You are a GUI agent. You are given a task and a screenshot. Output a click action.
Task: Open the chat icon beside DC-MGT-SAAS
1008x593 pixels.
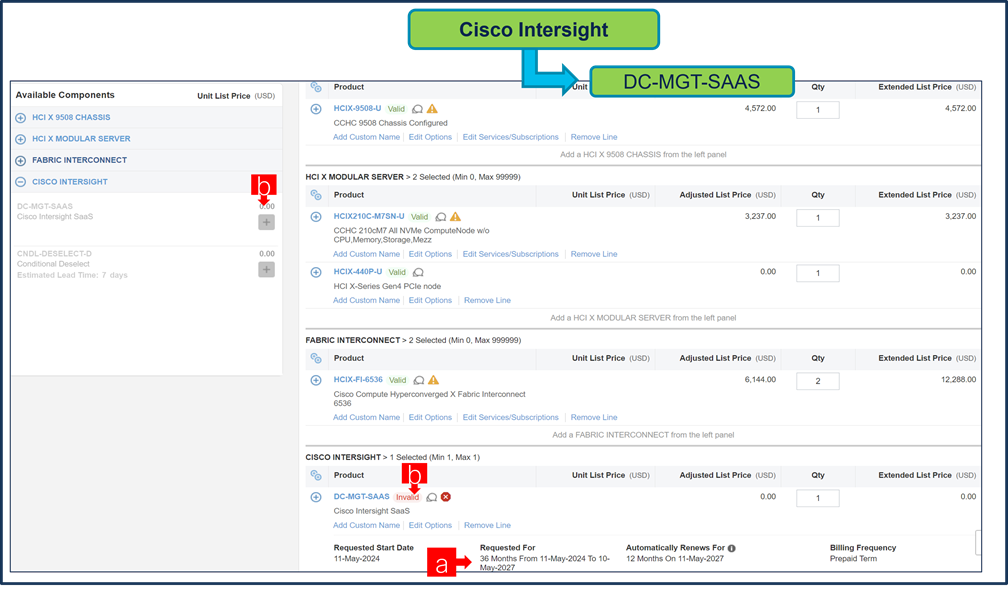coord(432,498)
